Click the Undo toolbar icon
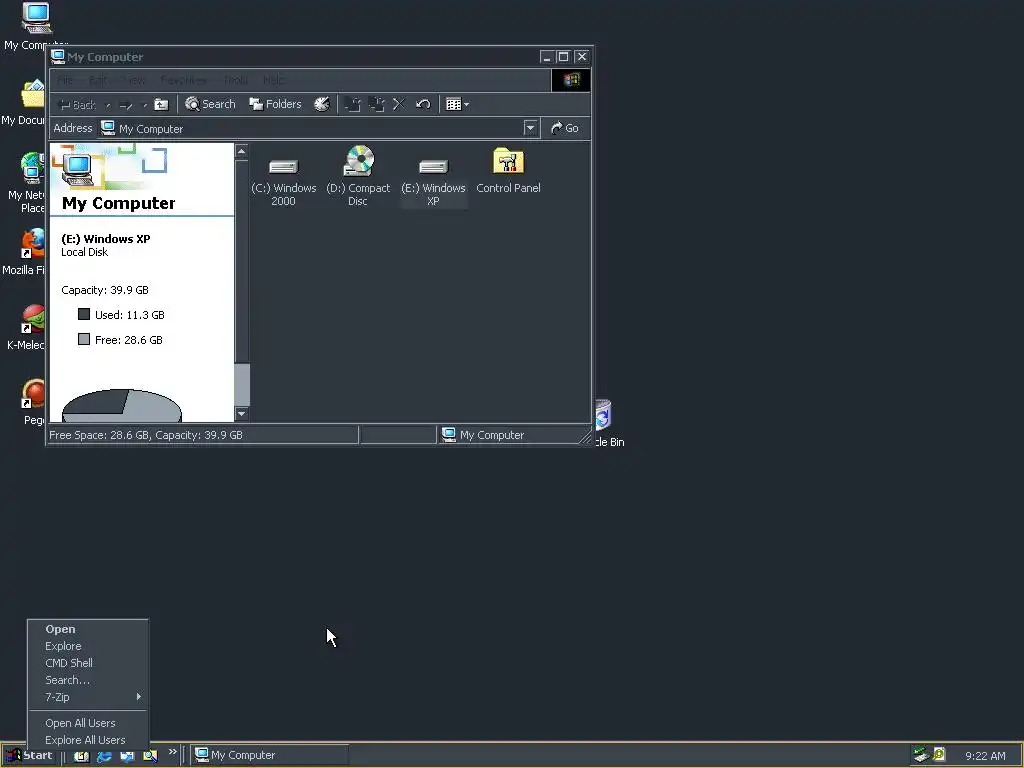This screenshot has width=1024, height=768. pos(423,104)
